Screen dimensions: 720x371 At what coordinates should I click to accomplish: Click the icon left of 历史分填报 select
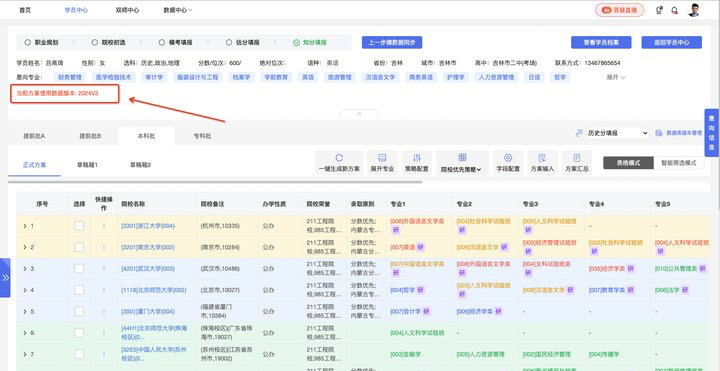pyautogui.click(x=579, y=133)
